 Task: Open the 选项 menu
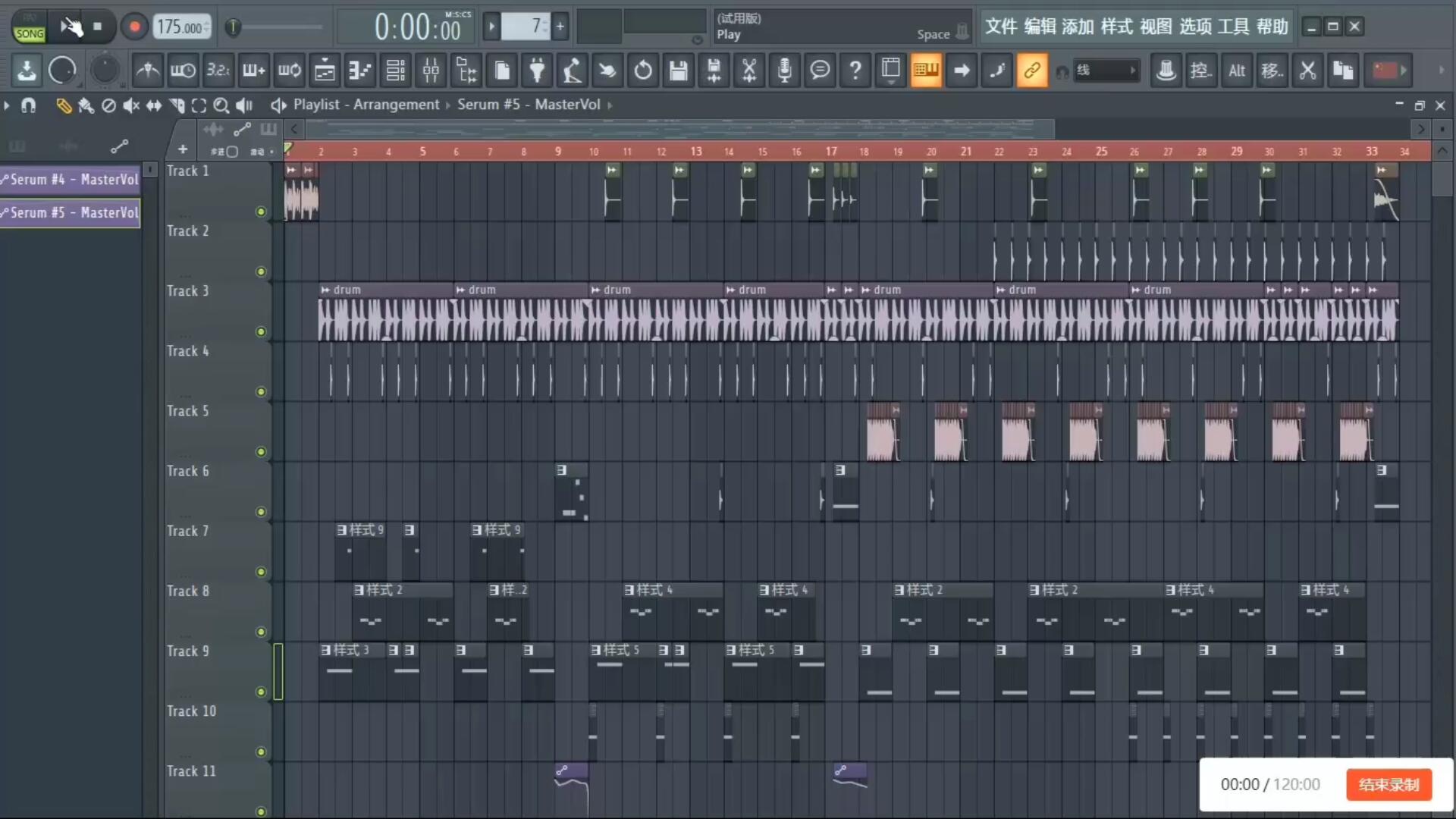(1195, 27)
